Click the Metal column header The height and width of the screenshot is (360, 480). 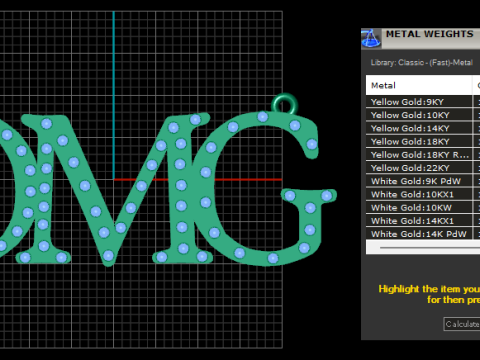[x=419, y=85]
